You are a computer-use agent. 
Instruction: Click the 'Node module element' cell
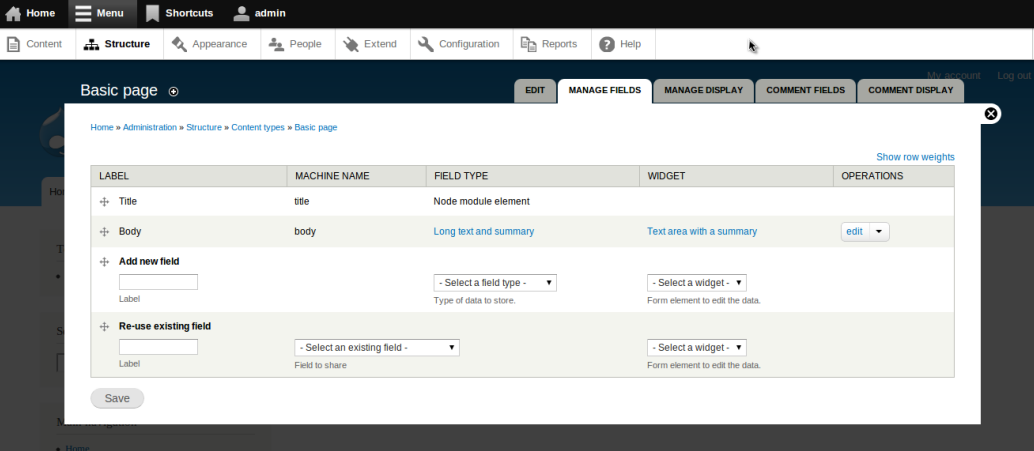(481, 202)
